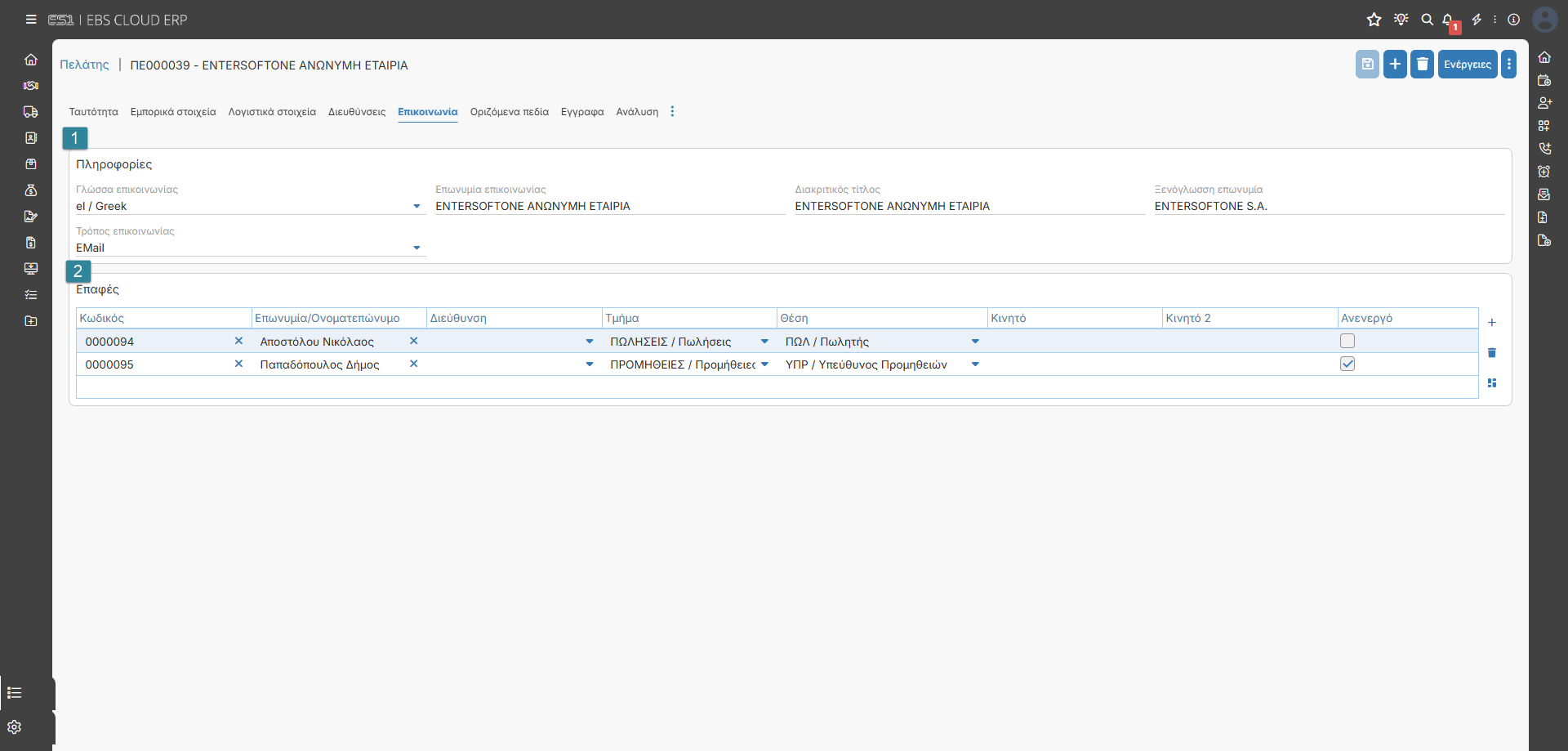Open the lightbulb tips icon
The width and height of the screenshot is (1568, 751).
(x=1401, y=20)
